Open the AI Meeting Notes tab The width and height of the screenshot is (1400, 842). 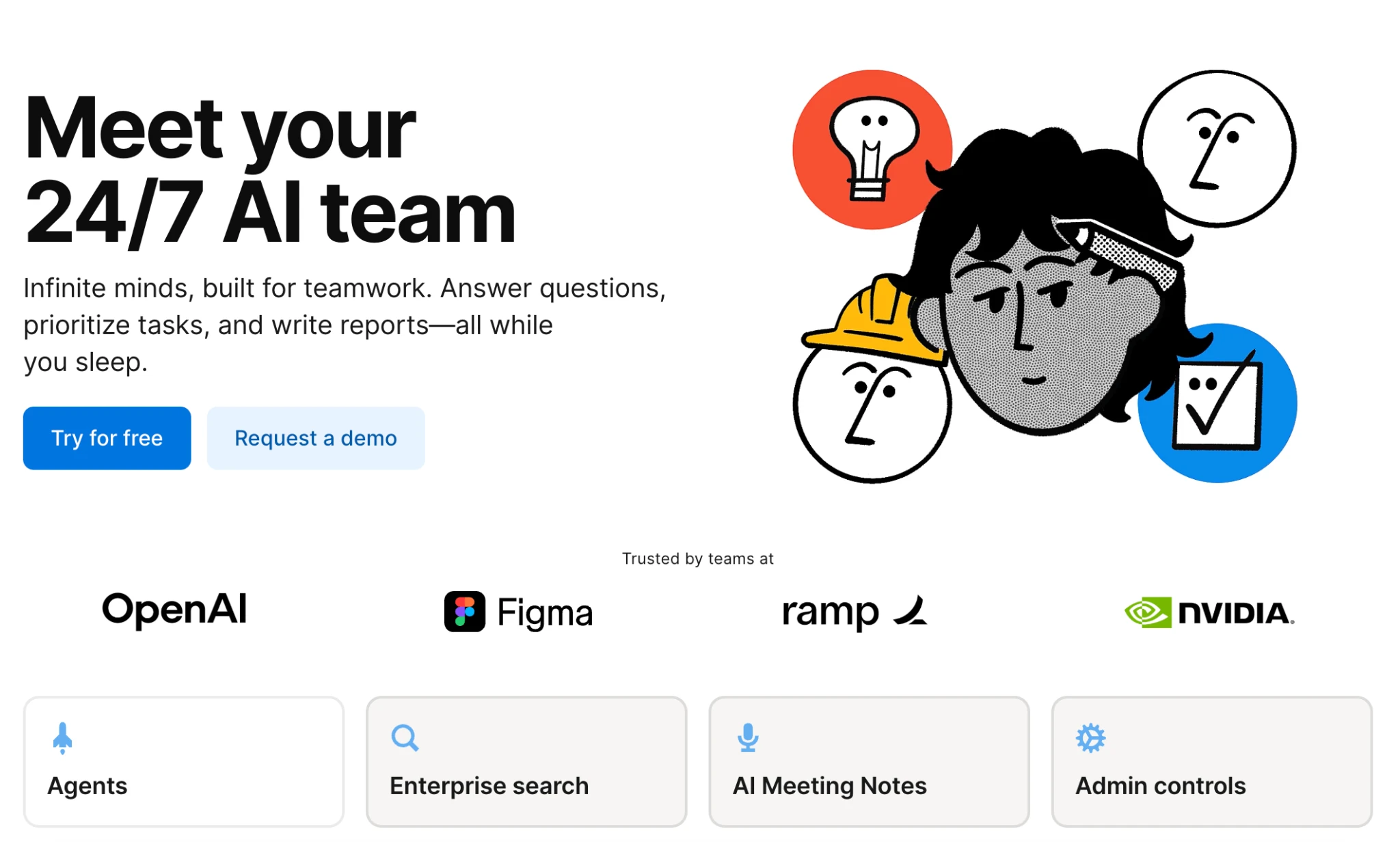coord(869,761)
